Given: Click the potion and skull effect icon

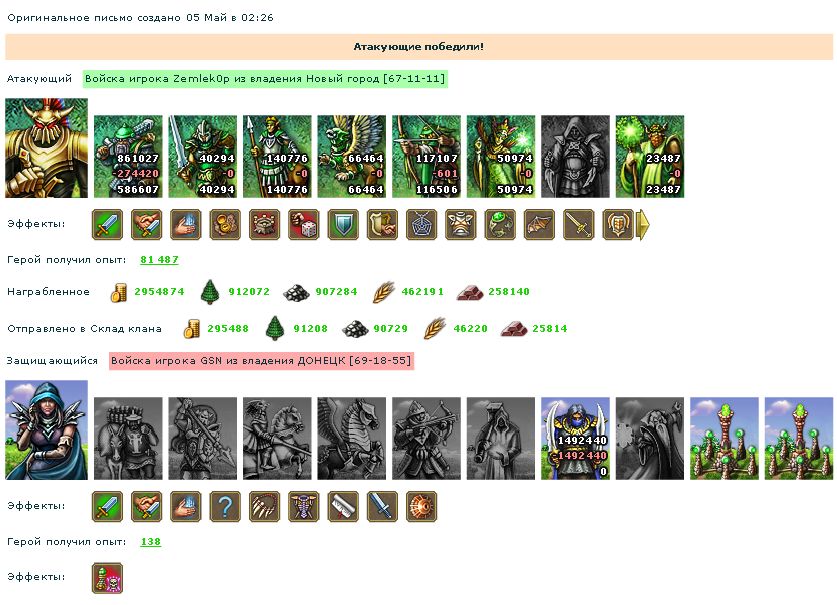Looking at the screenshot, I should pos(107,578).
